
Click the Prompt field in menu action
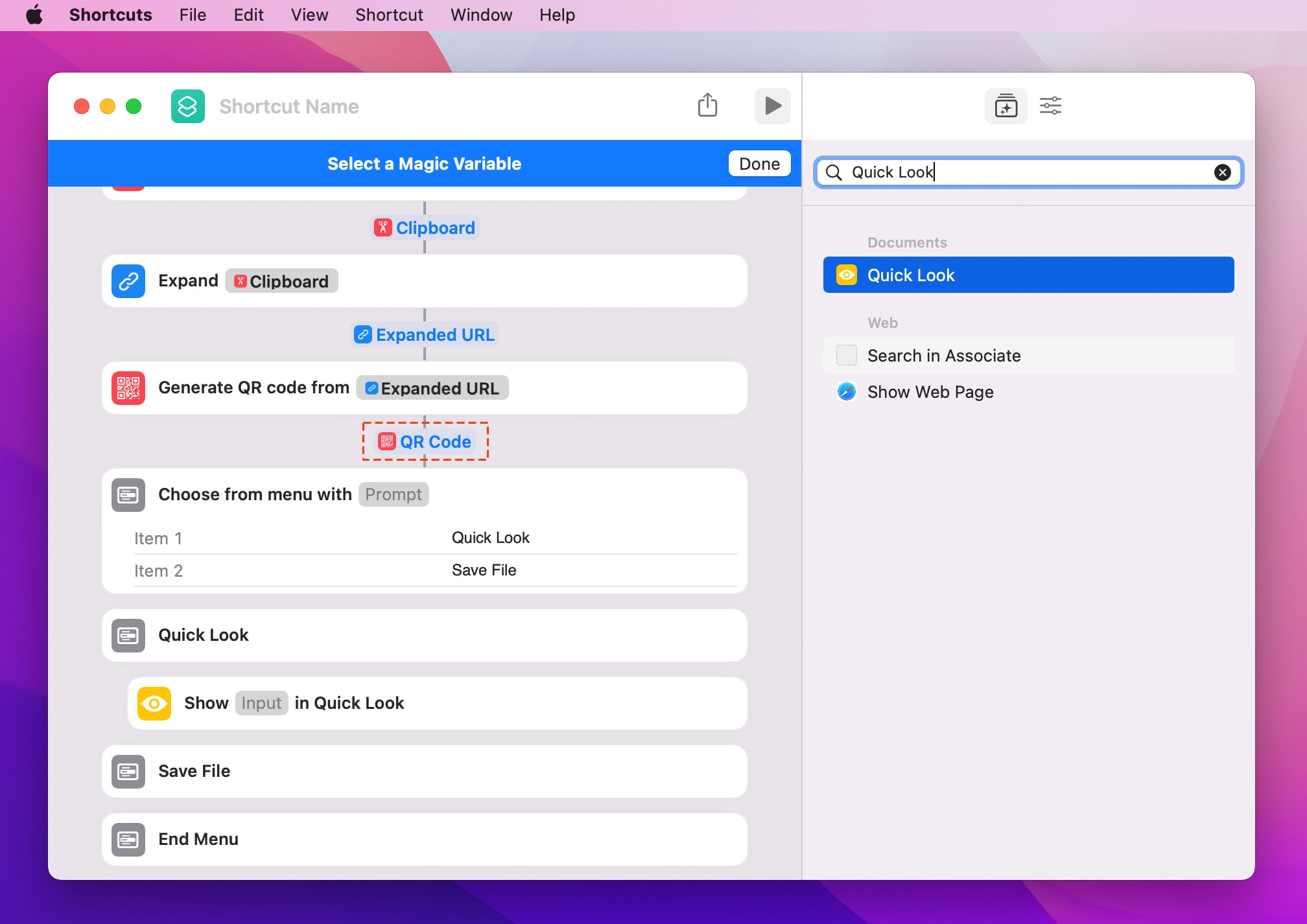coord(393,494)
